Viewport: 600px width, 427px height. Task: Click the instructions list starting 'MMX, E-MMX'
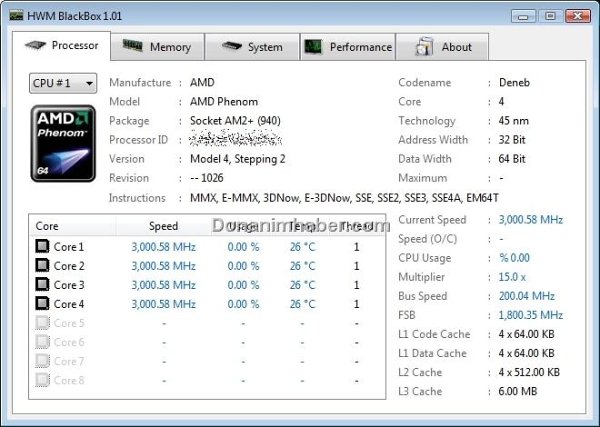[x=344, y=198]
